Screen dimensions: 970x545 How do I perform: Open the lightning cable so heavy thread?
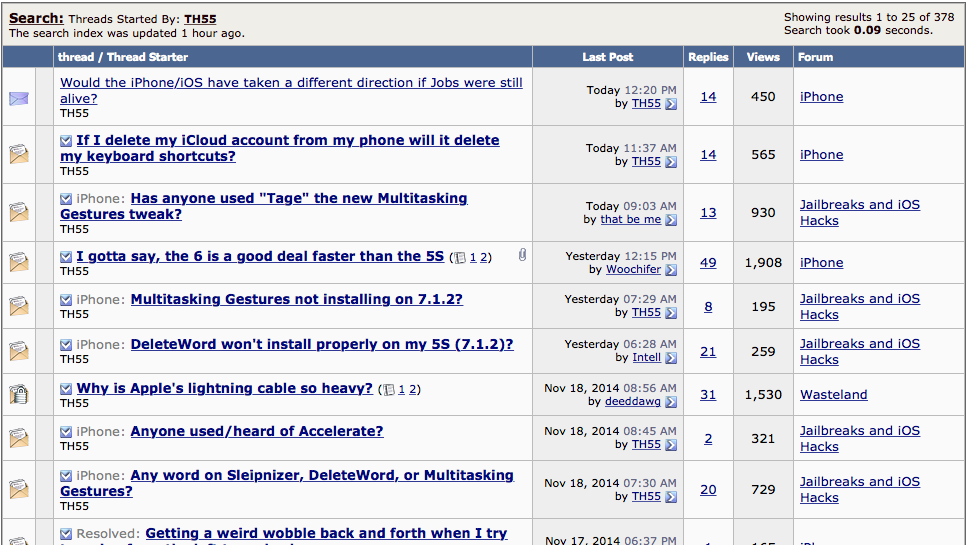[x=225, y=388]
